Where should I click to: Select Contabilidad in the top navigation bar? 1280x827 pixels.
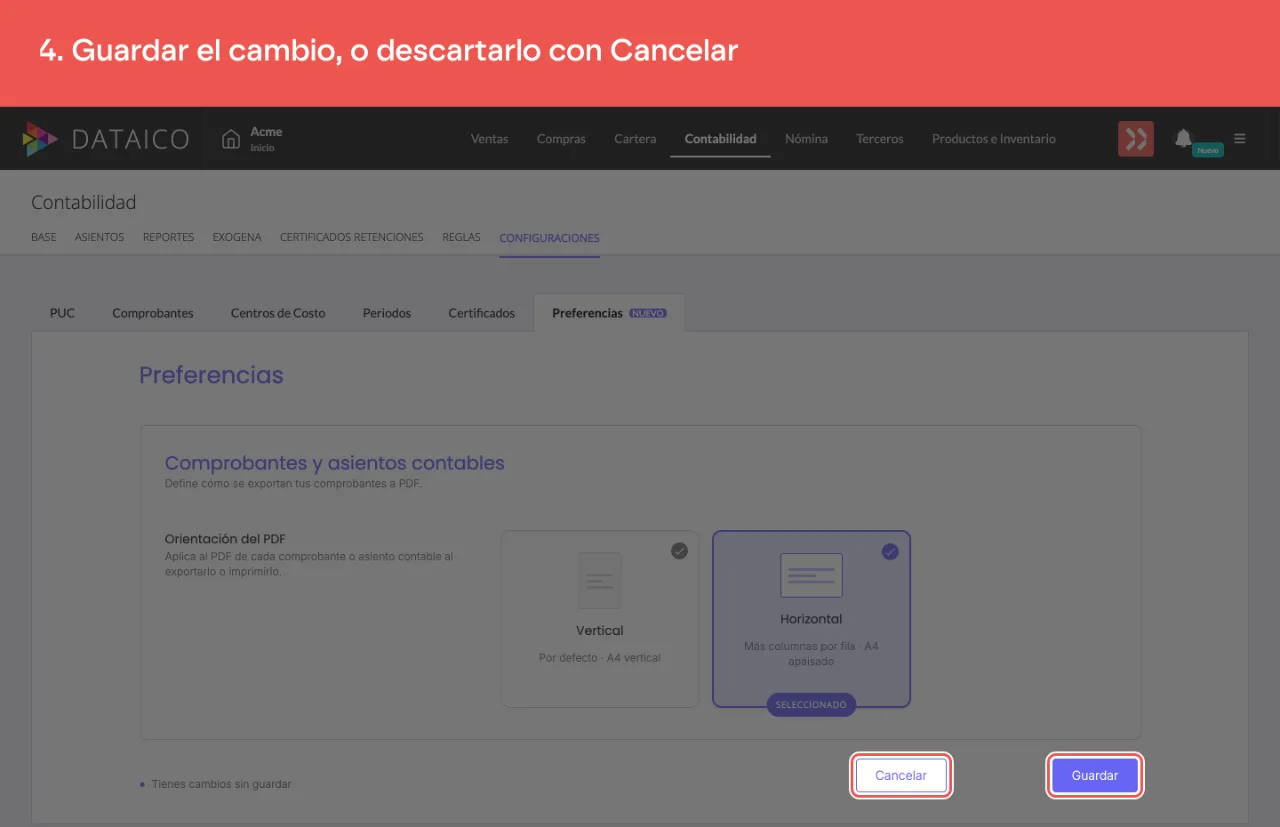click(720, 139)
